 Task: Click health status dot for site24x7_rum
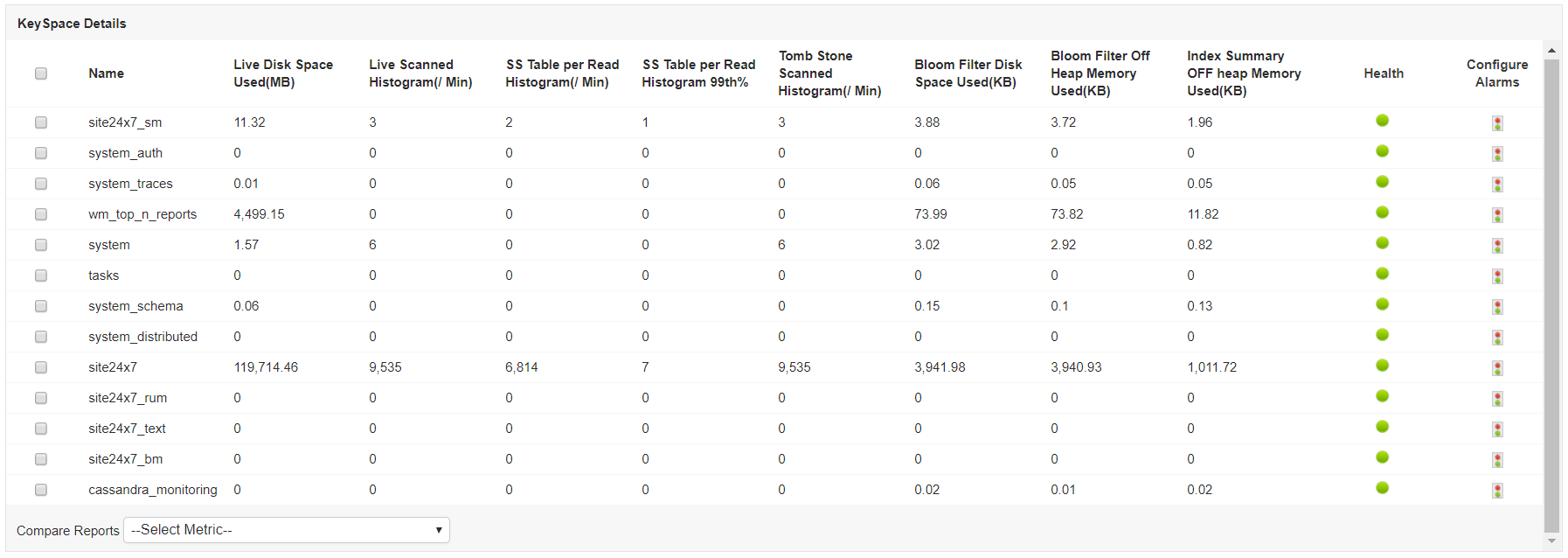(x=1382, y=396)
